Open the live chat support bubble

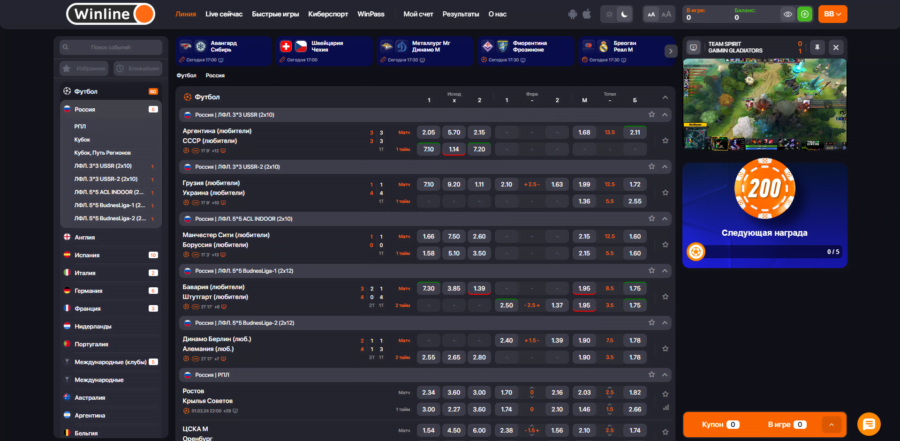pyautogui.click(x=868, y=423)
